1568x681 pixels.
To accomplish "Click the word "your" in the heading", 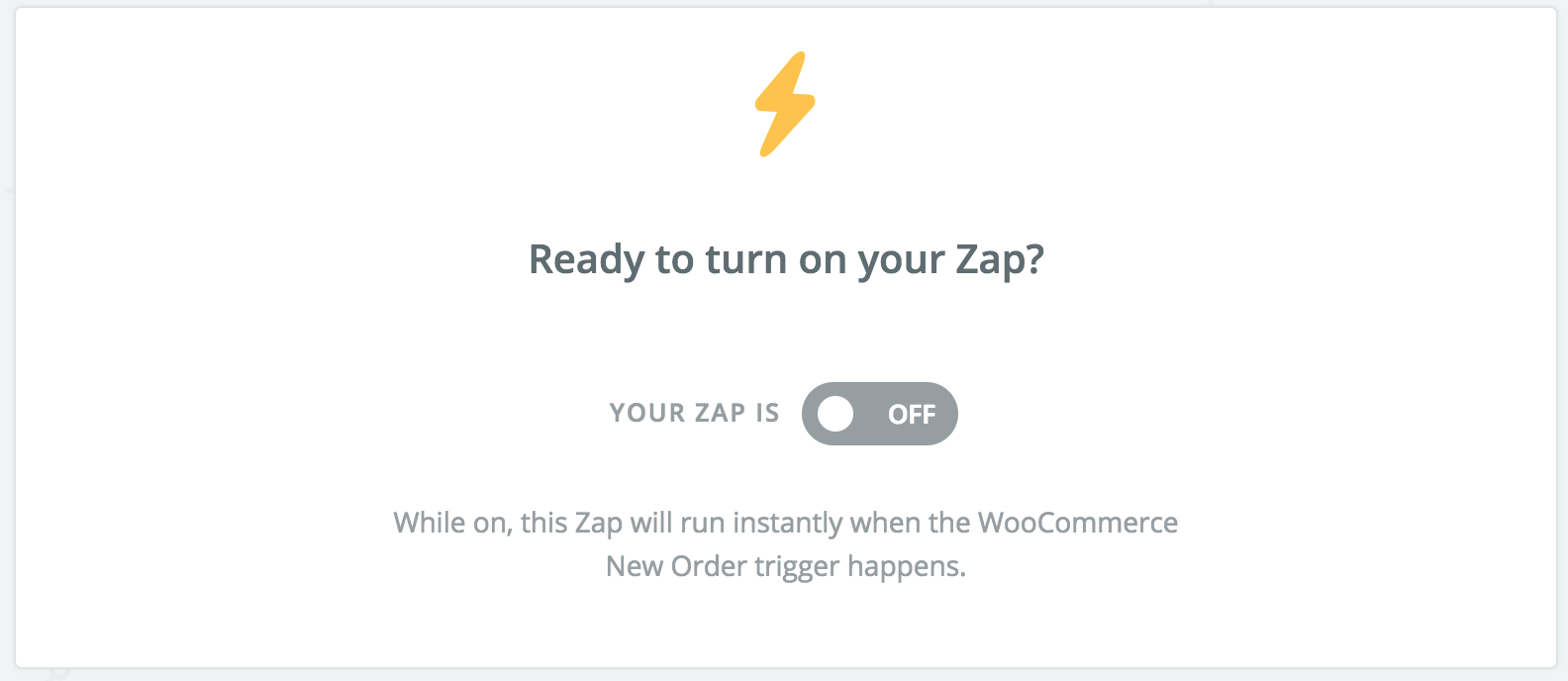I will [902, 260].
